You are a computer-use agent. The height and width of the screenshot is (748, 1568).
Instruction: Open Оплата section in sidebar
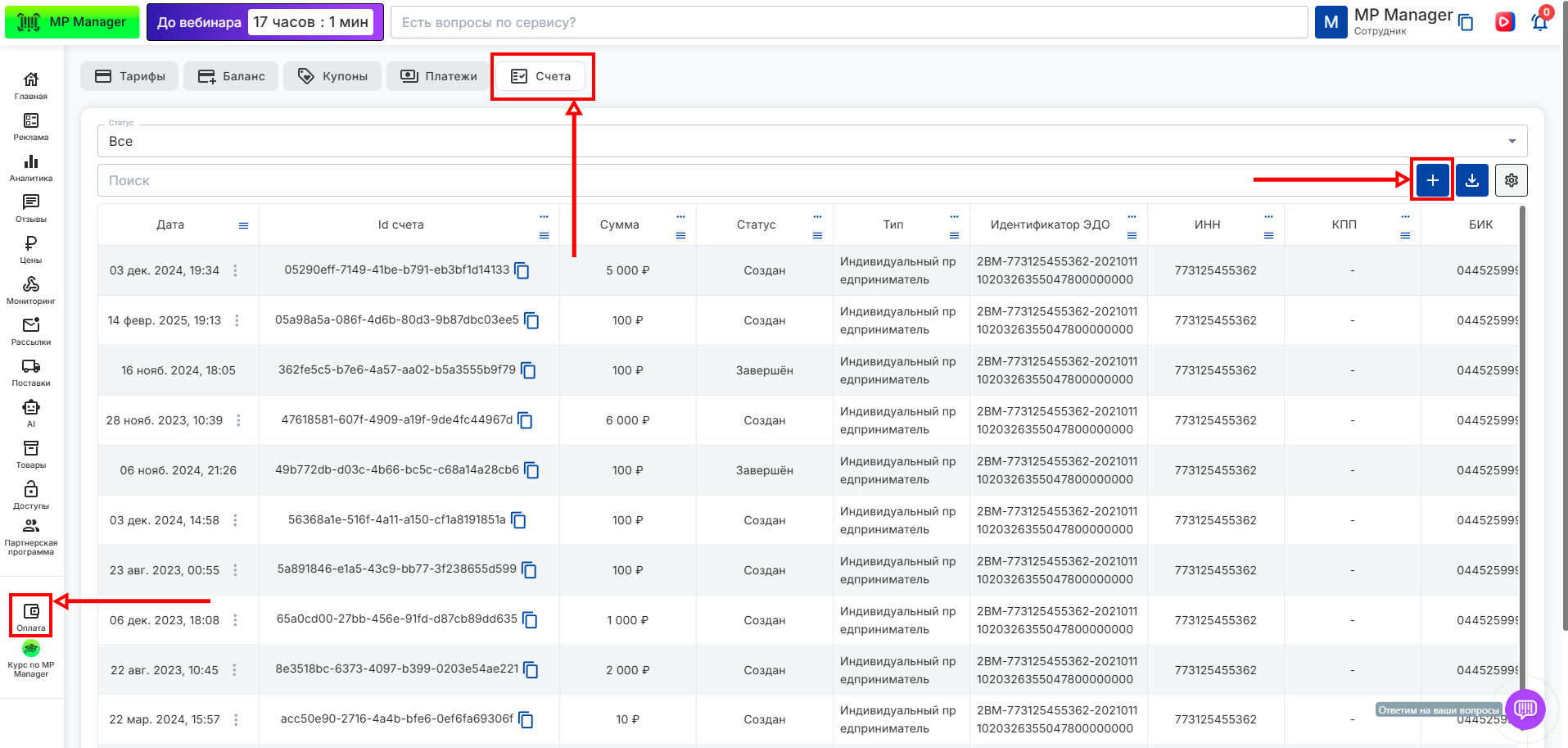point(31,616)
